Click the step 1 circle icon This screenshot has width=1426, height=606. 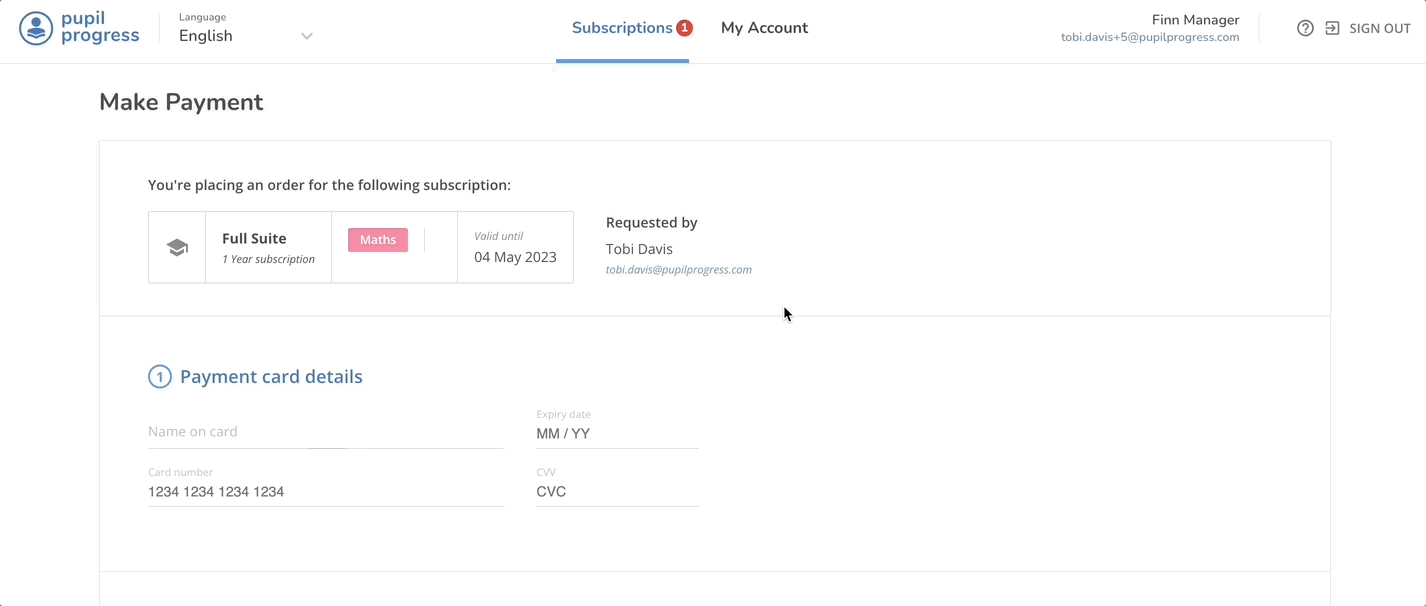(159, 377)
